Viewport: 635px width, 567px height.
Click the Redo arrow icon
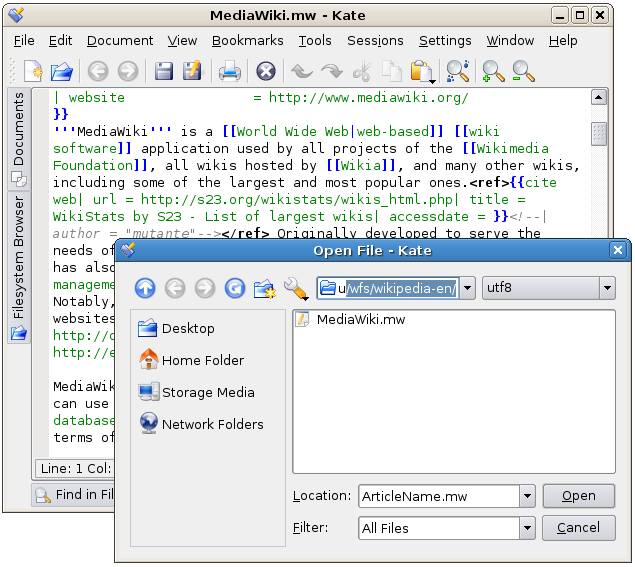tap(332, 71)
